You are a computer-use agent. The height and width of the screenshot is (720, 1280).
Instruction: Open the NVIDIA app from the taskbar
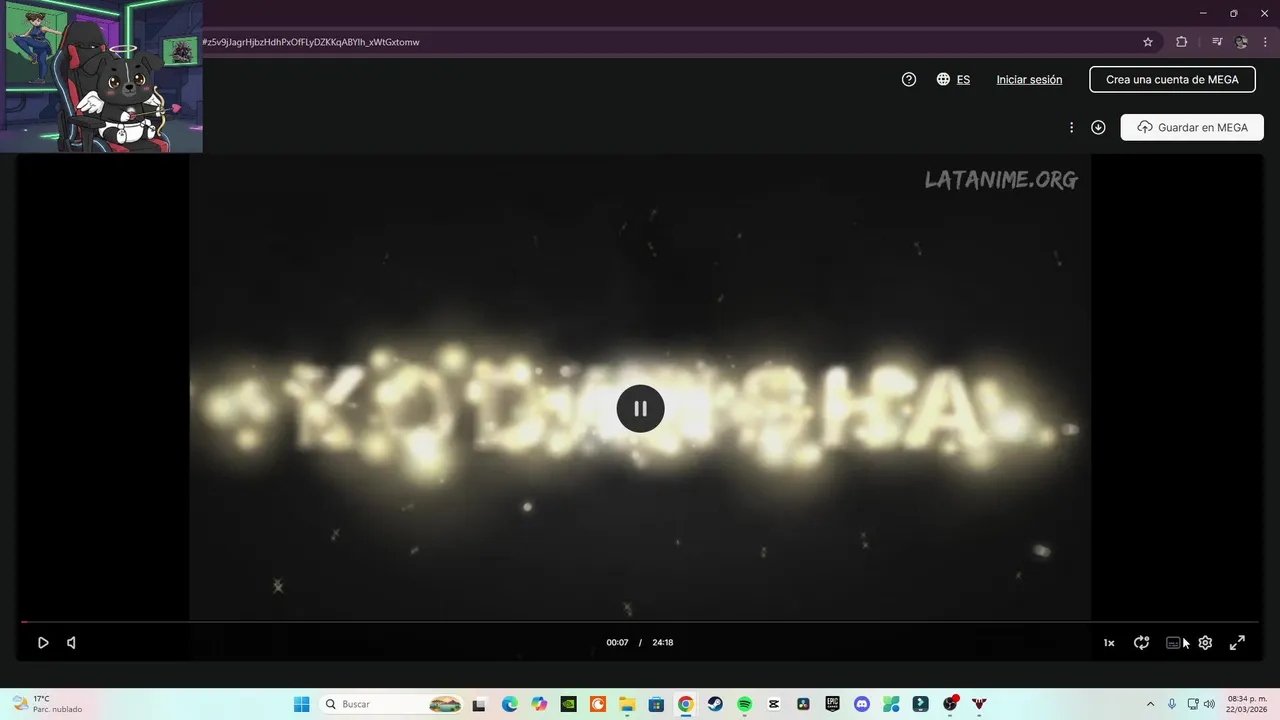pyautogui.click(x=568, y=704)
